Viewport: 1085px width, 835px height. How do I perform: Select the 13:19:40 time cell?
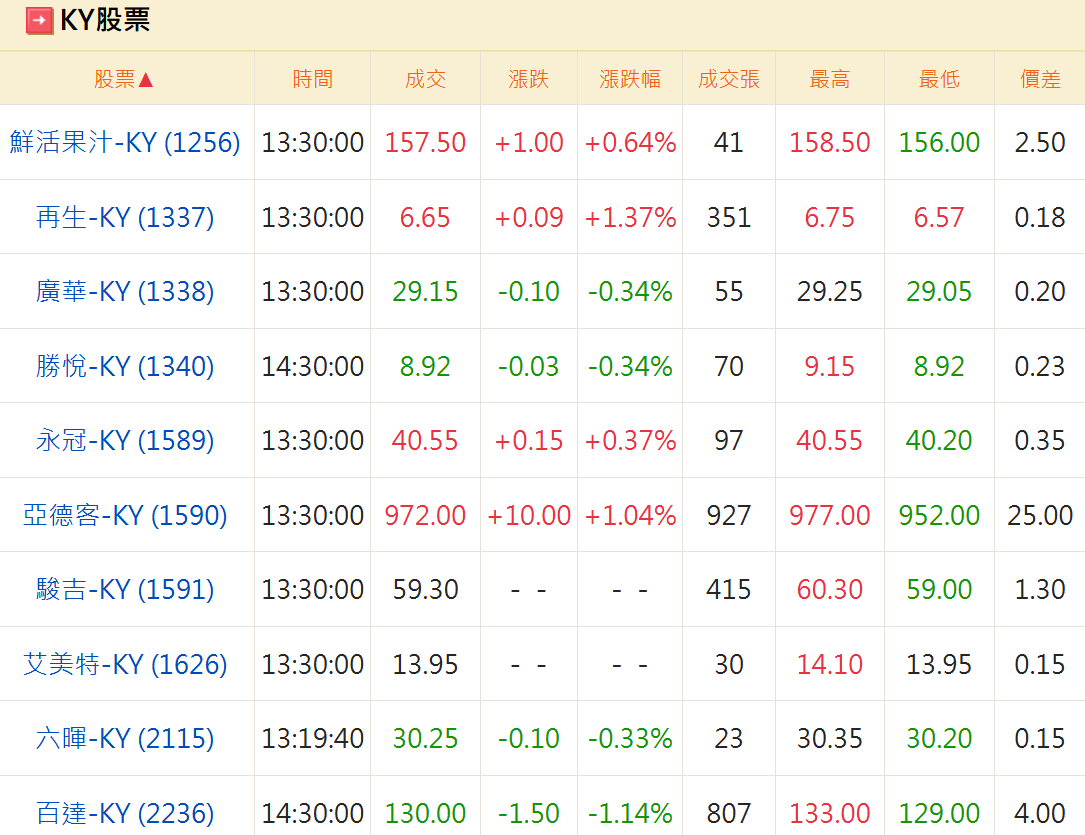click(x=313, y=739)
